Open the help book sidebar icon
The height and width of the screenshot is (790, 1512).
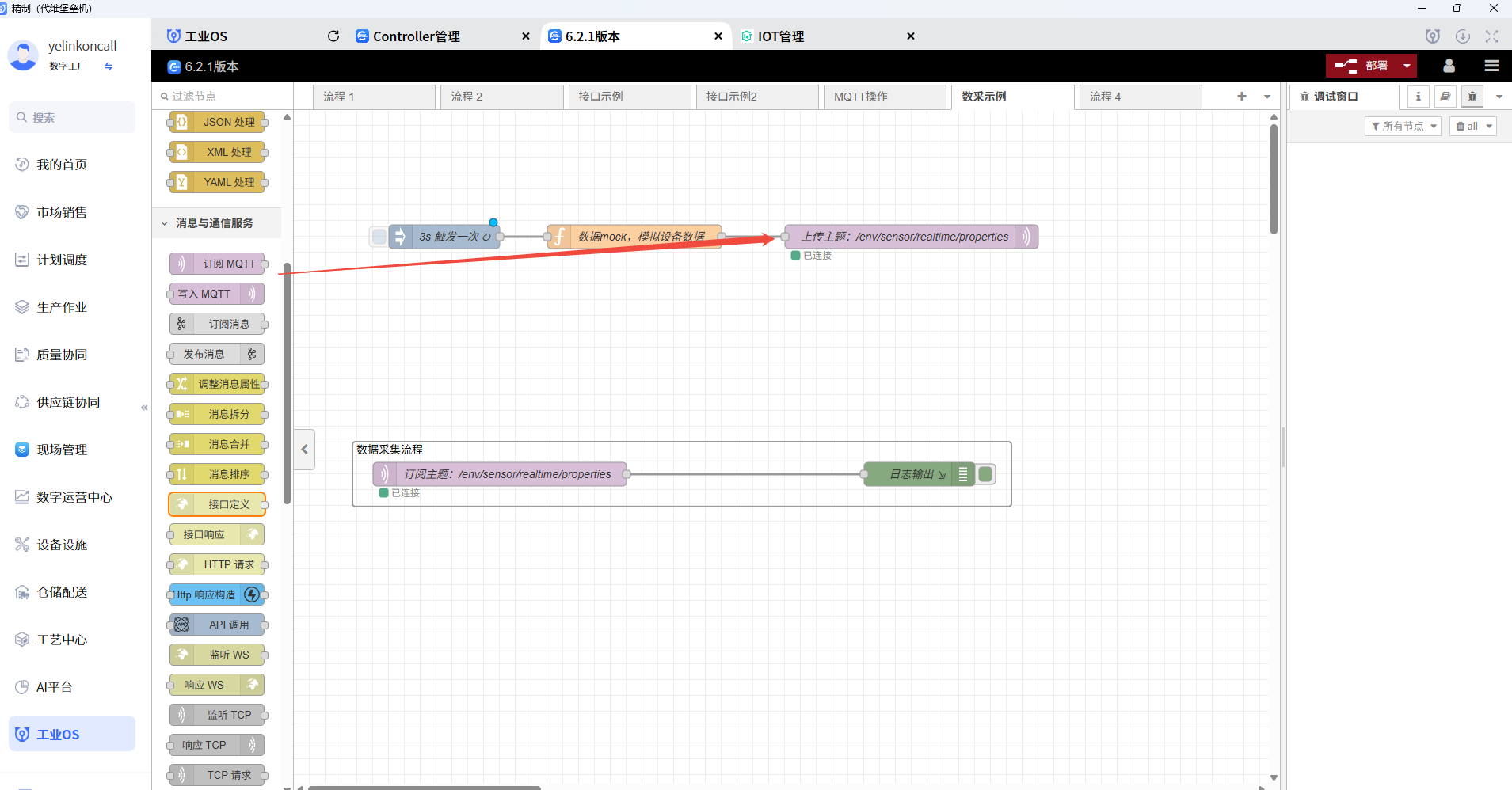(x=1445, y=97)
